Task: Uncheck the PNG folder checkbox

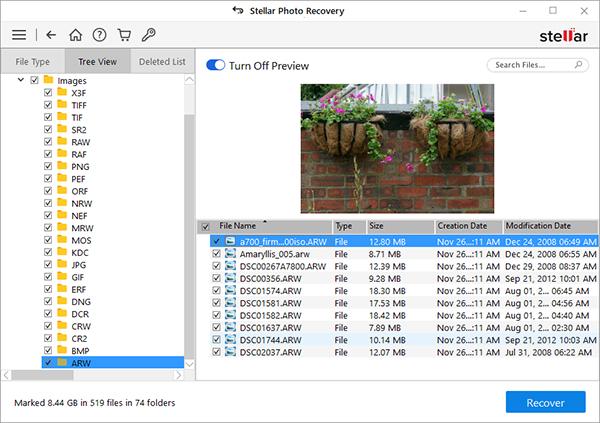Action: (47, 167)
